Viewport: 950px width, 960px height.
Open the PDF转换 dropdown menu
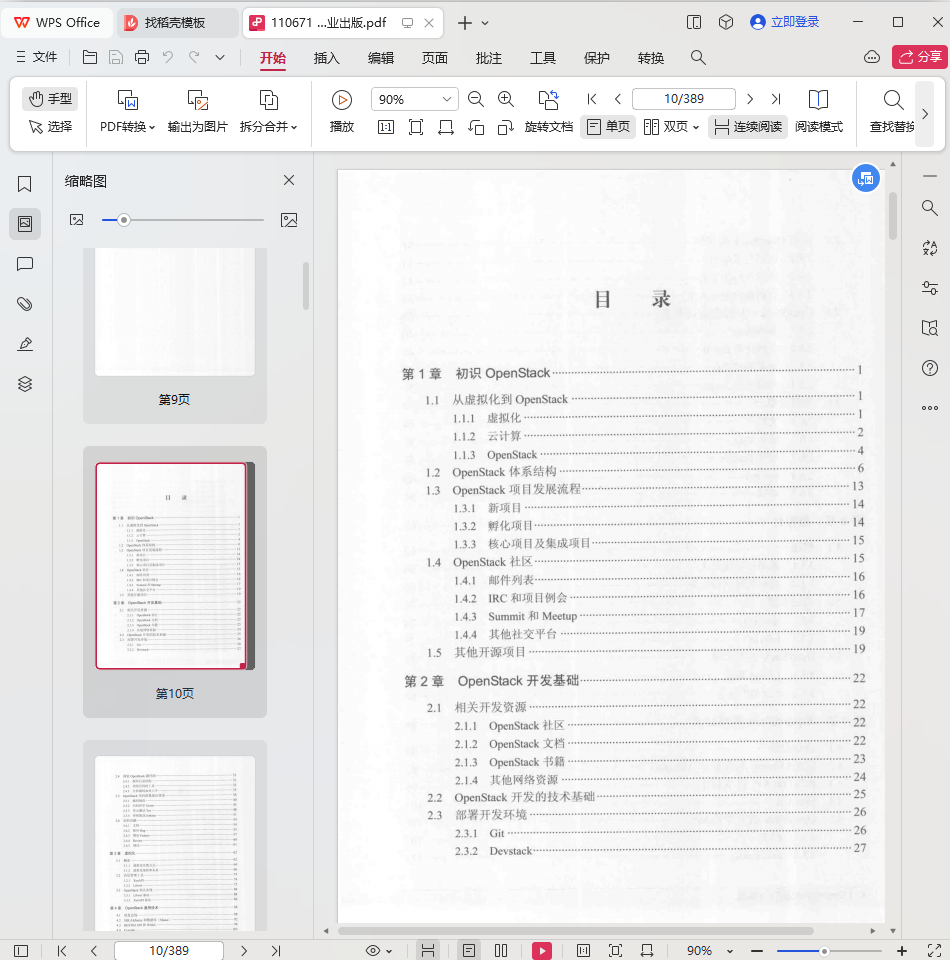[x=127, y=127]
